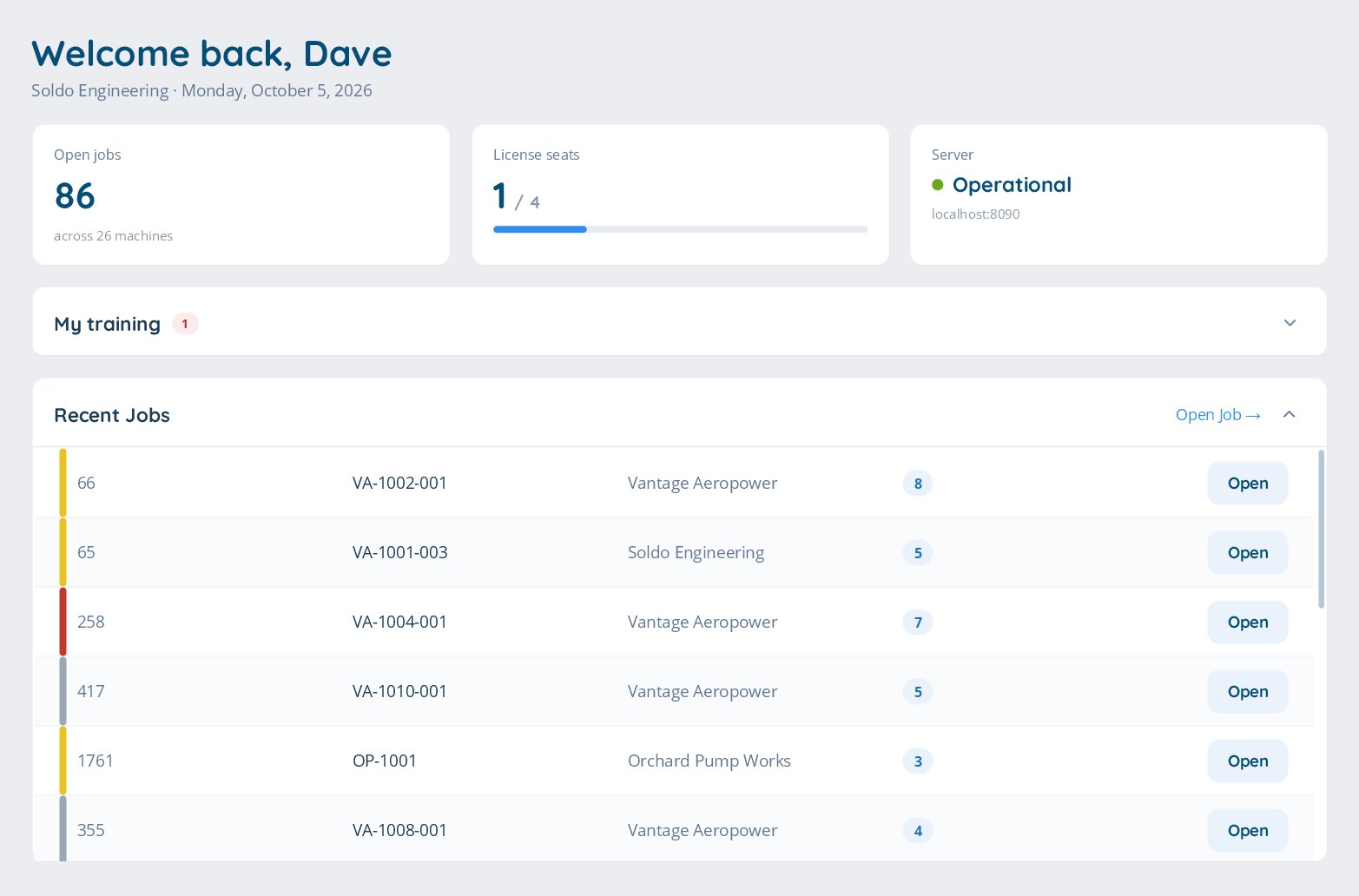This screenshot has height=896, width=1359.
Task: Click the Operational server status text
Action: 1012,185
